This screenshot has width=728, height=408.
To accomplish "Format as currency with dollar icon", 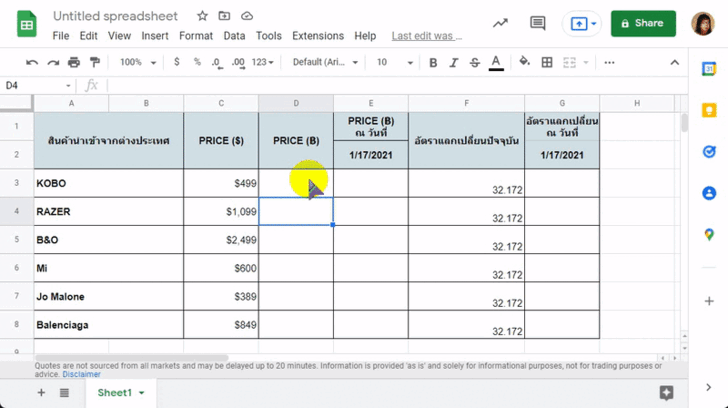I will 176,62.
